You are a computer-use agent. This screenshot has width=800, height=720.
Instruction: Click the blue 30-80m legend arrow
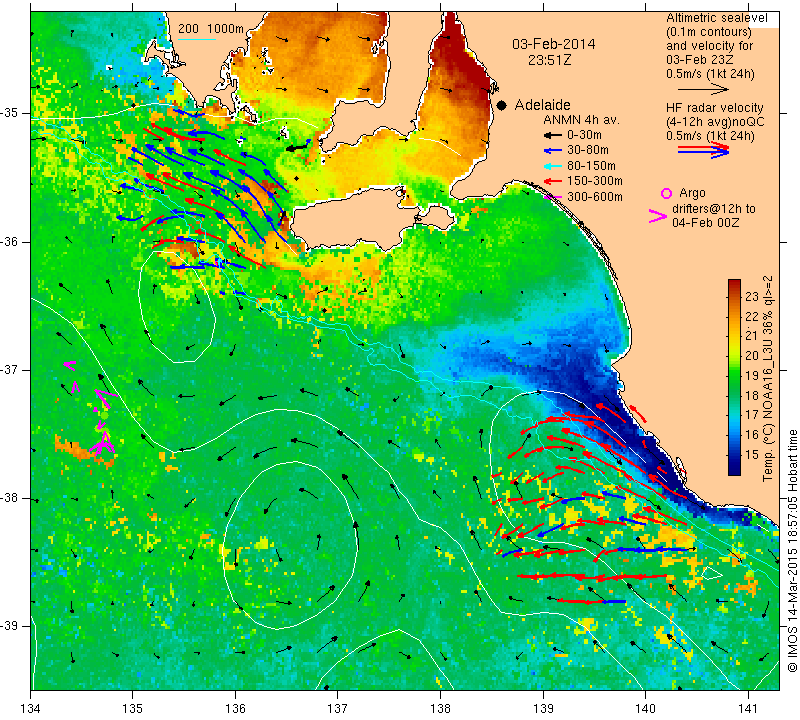(552, 151)
